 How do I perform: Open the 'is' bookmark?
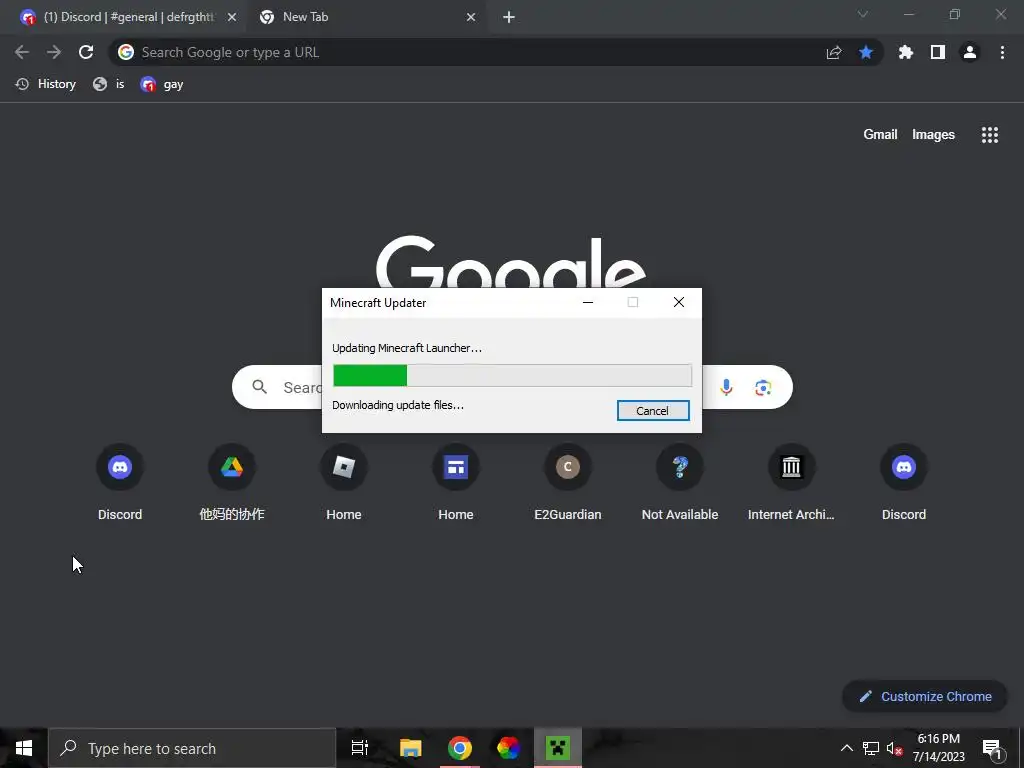tap(108, 84)
